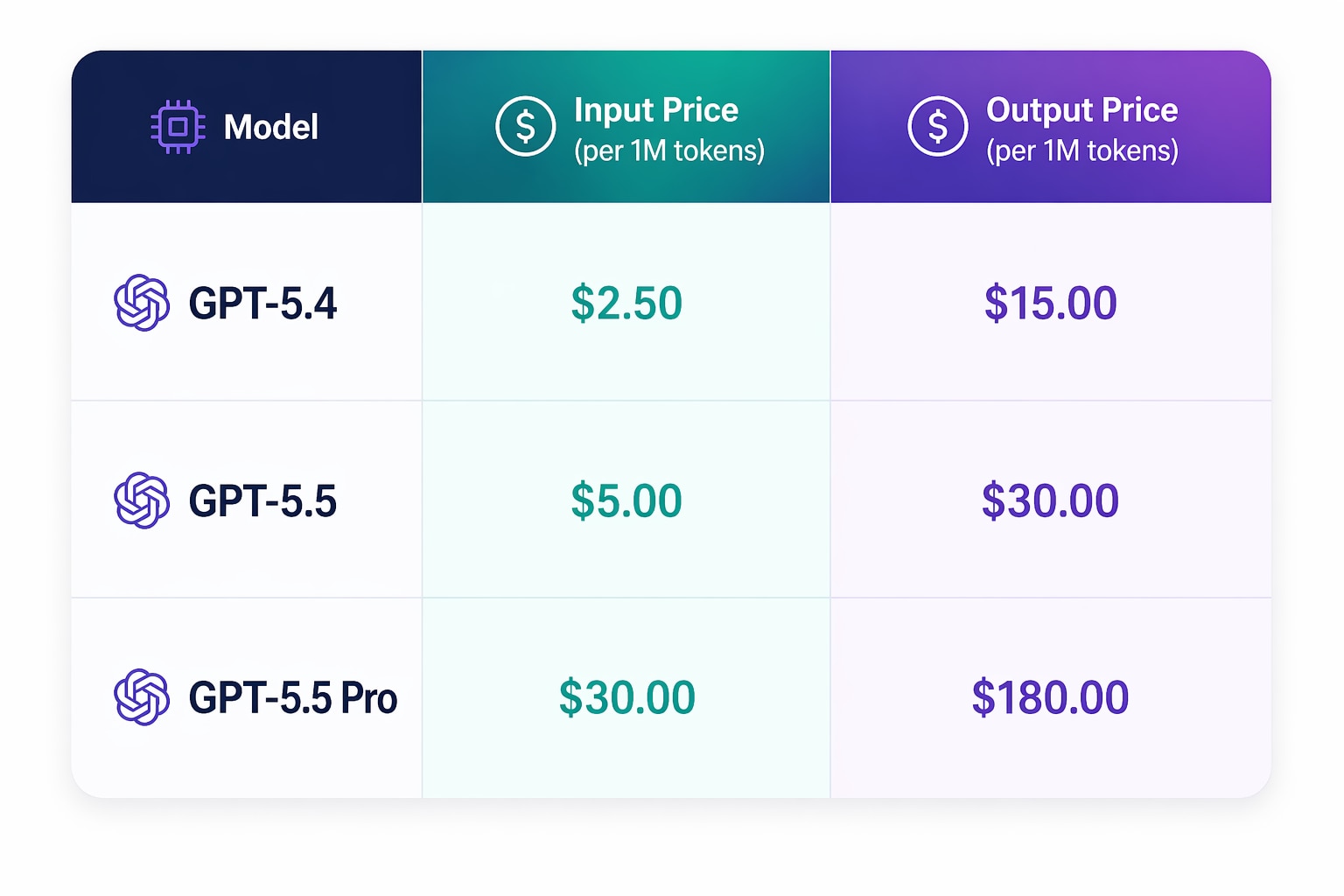Screen dimensions: 1344x896
Task: Click the per 1M tokens subtitle under Output Price
Action: 1082,151
